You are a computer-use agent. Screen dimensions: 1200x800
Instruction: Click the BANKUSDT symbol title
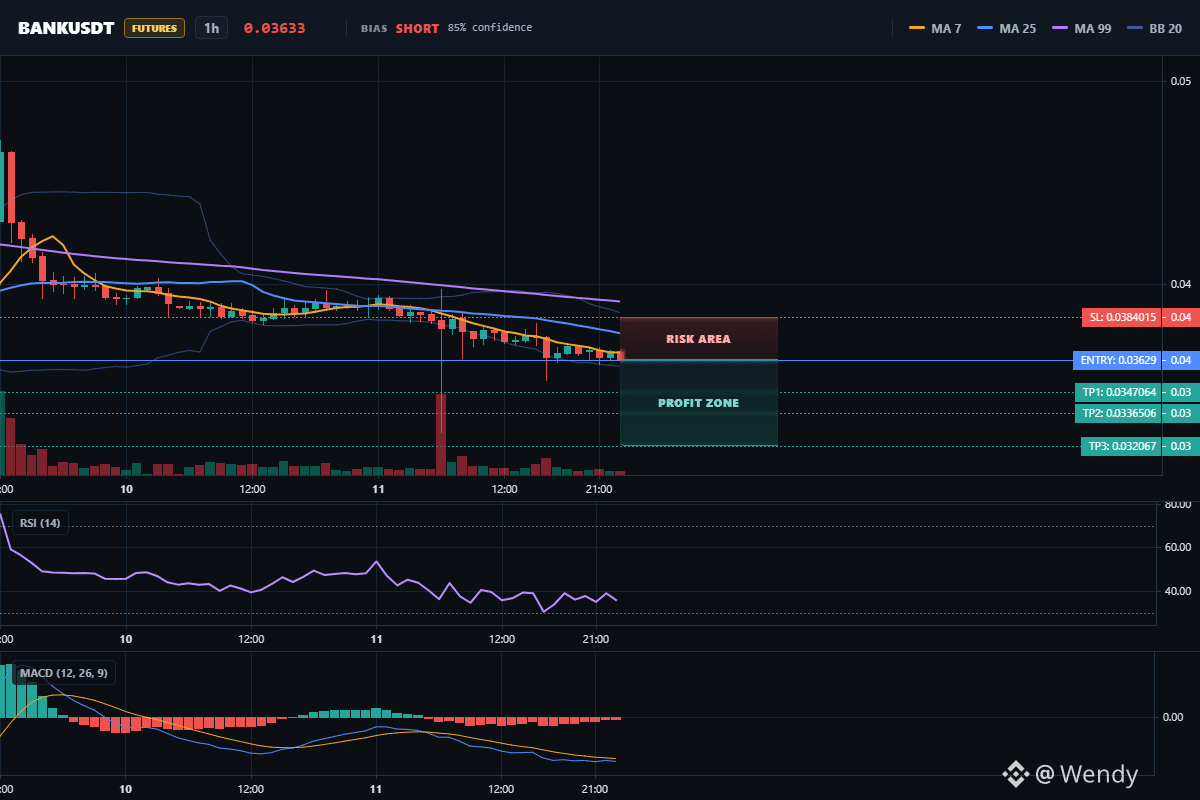coord(66,28)
